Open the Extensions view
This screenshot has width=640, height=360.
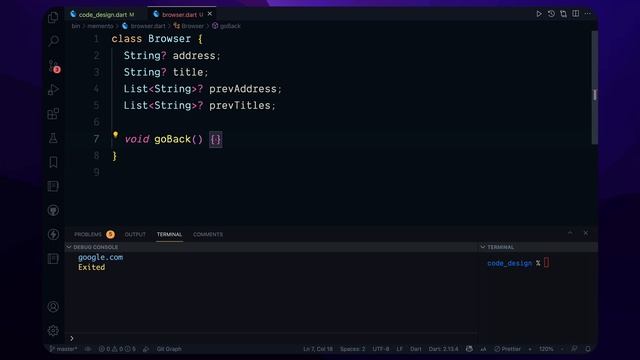(x=53, y=114)
